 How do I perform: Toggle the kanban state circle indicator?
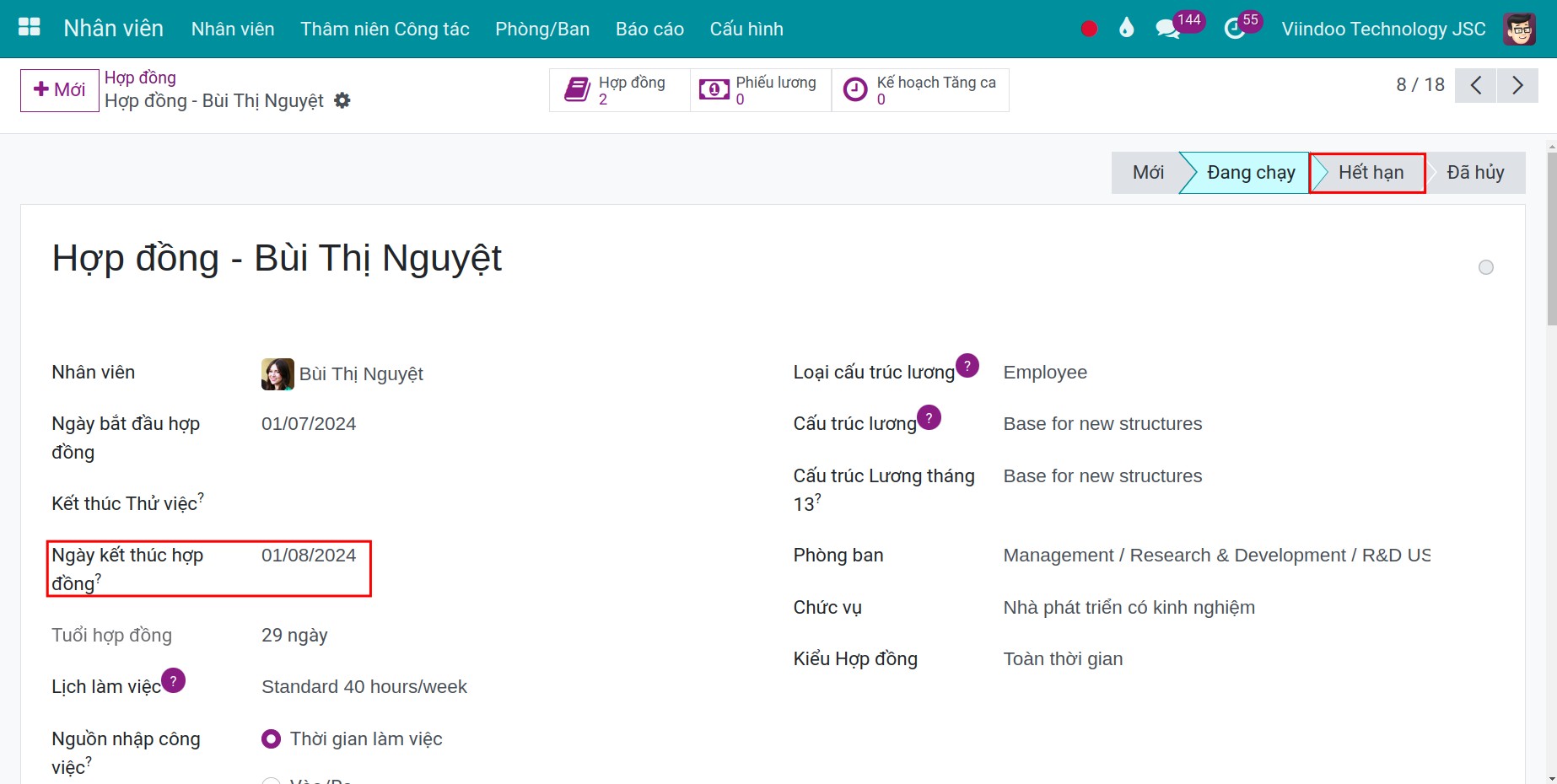click(1486, 267)
